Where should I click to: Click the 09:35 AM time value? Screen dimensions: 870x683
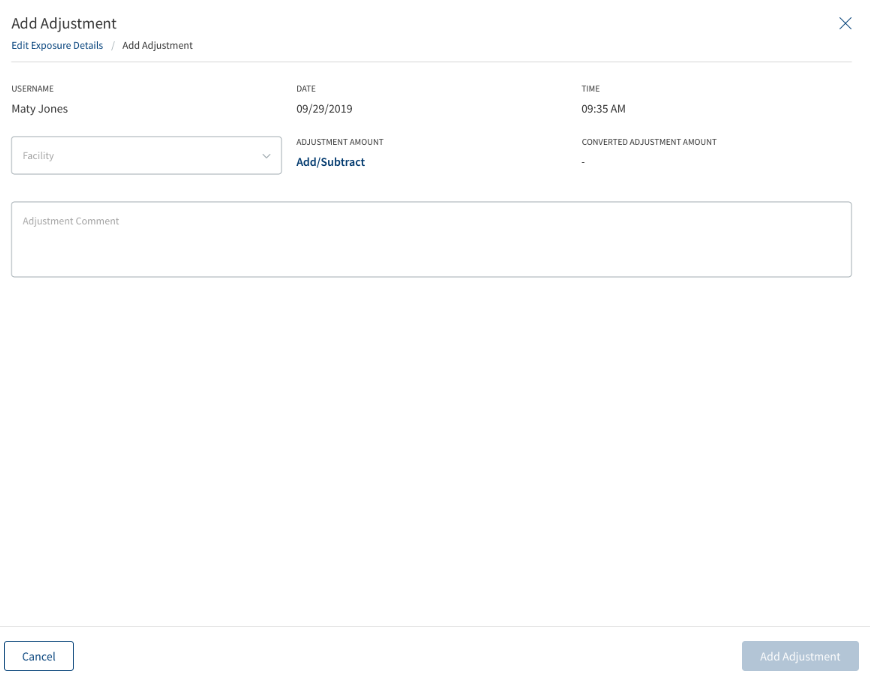click(x=603, y=109)
